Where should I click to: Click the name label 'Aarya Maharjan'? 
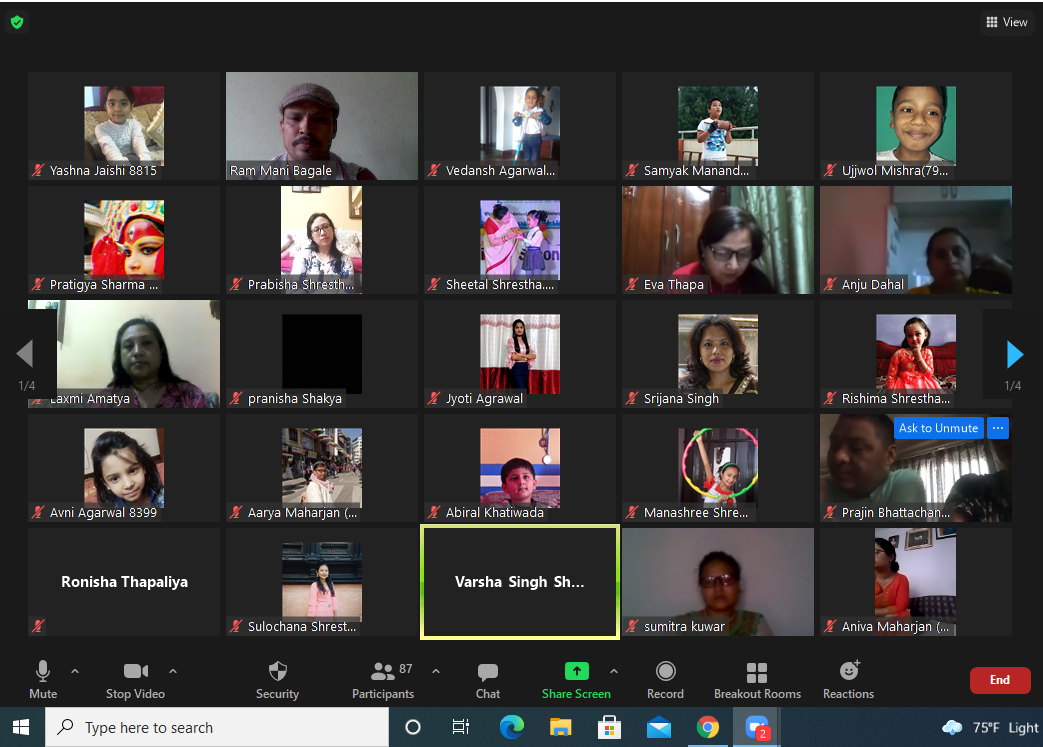point(303,513)
